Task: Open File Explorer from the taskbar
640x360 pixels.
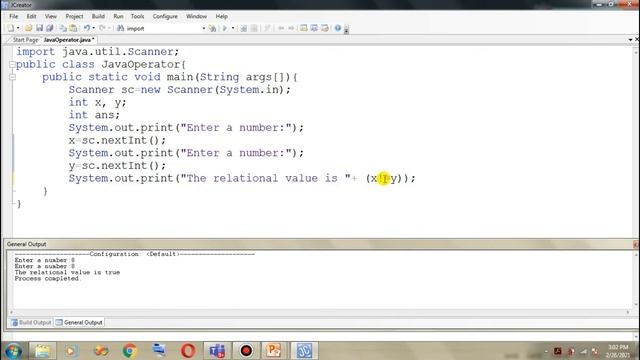Action: (42, 351)
